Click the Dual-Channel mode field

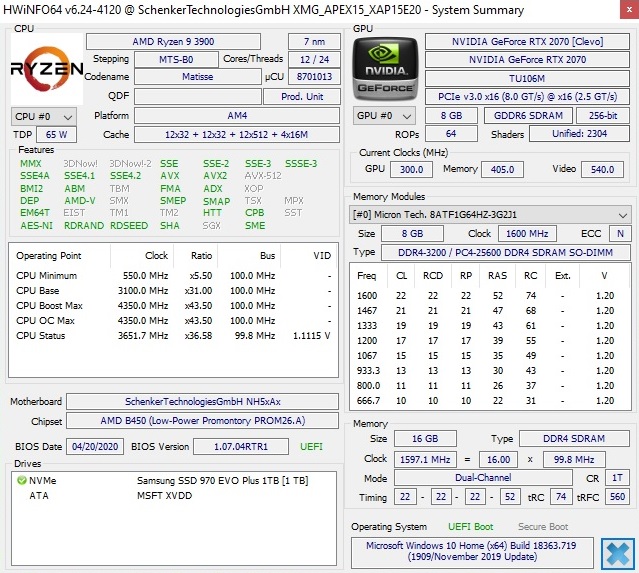point(483,478)
